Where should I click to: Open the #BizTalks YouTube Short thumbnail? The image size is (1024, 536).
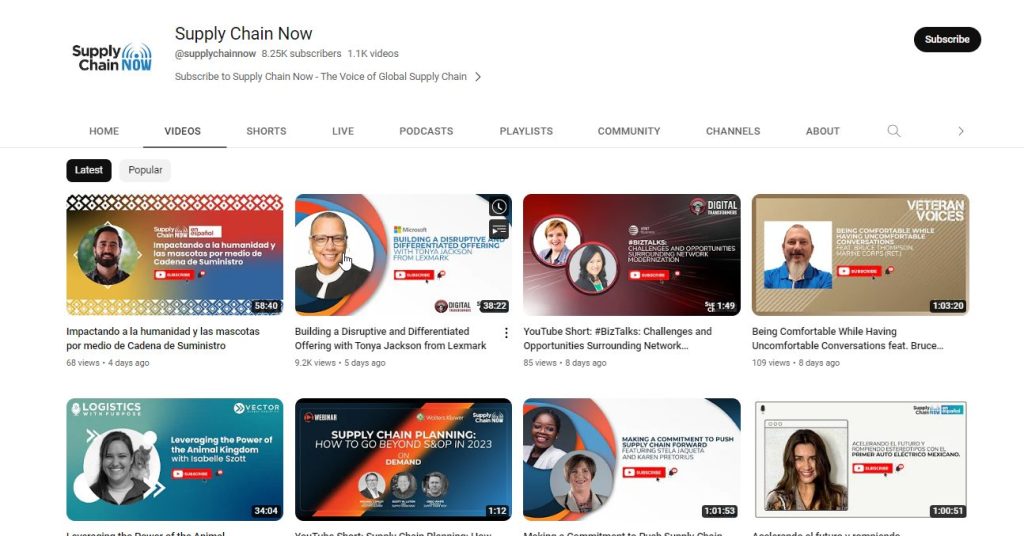pyautogui.click(x=631, y=254)
